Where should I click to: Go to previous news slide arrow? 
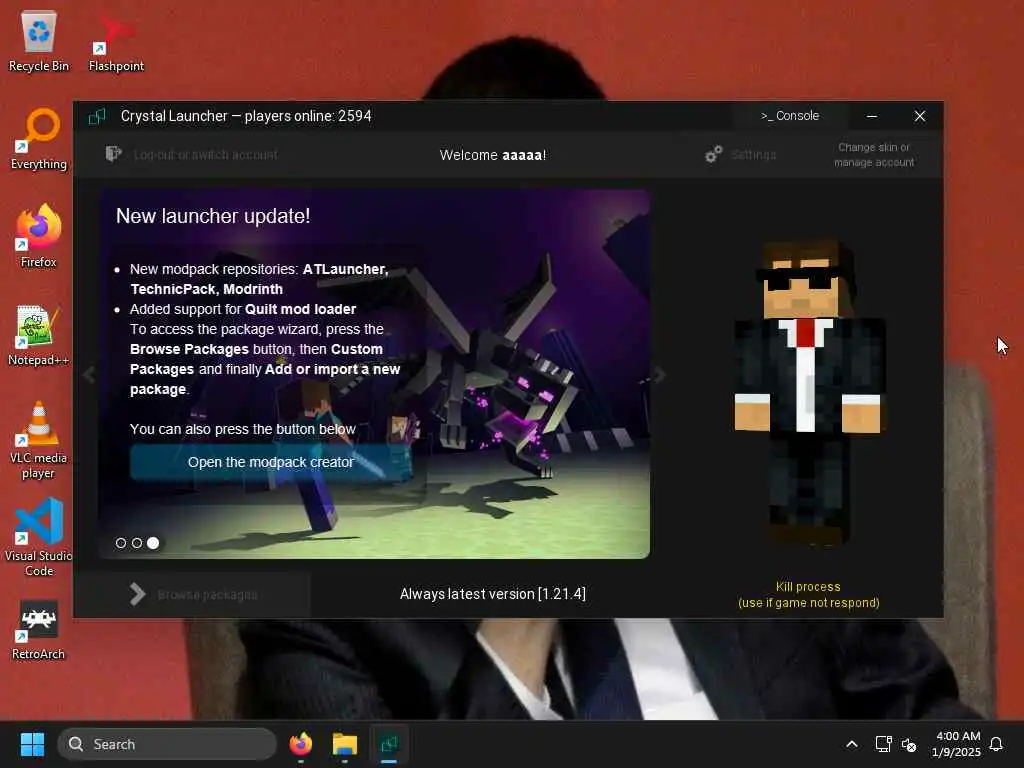point(89,375)
